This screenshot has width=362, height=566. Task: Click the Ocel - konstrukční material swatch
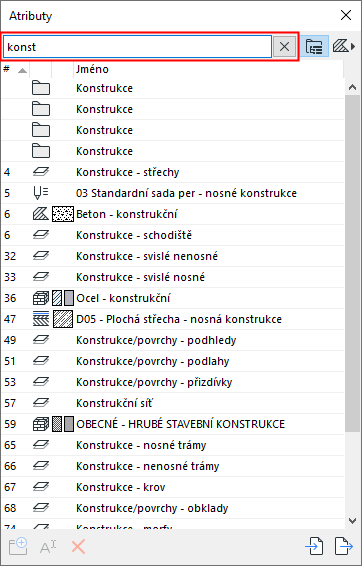point(63,298)
